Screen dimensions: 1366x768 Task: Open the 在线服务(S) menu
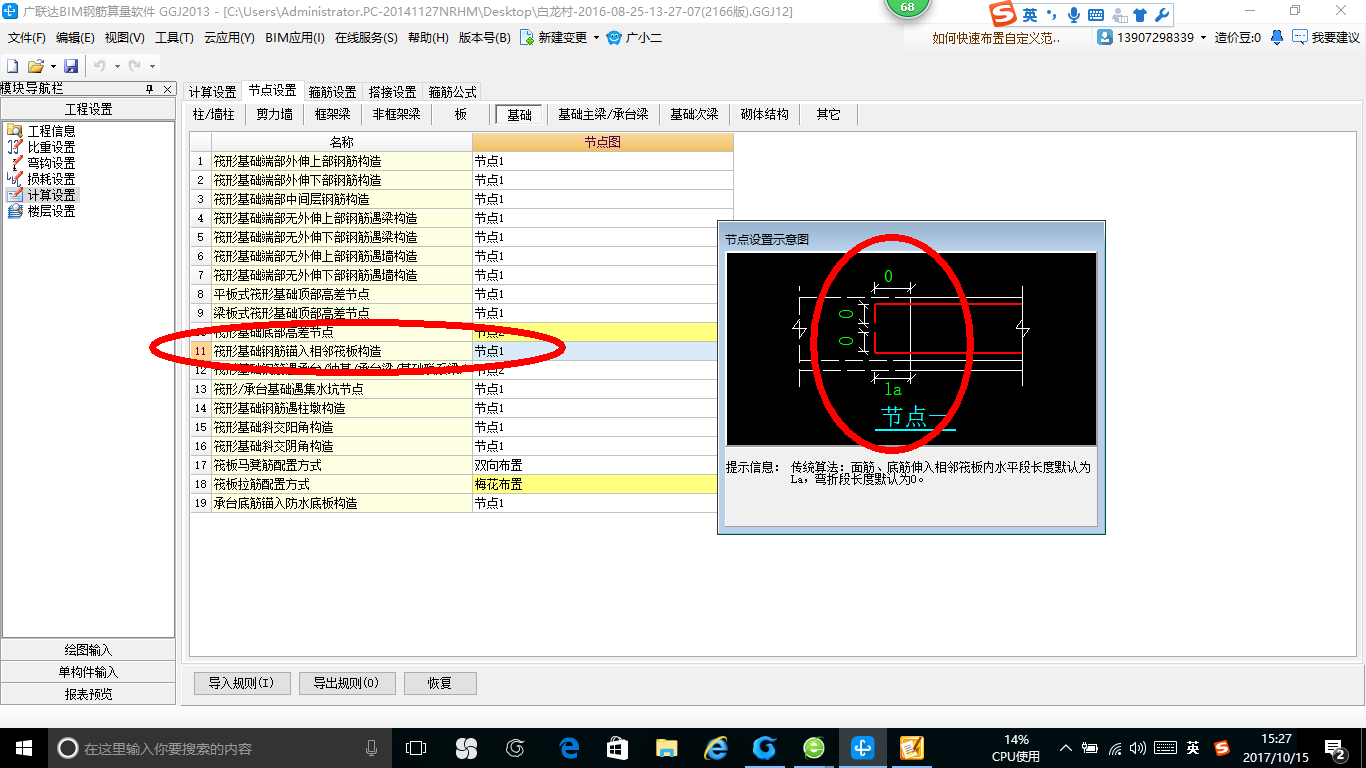point(365,38)
